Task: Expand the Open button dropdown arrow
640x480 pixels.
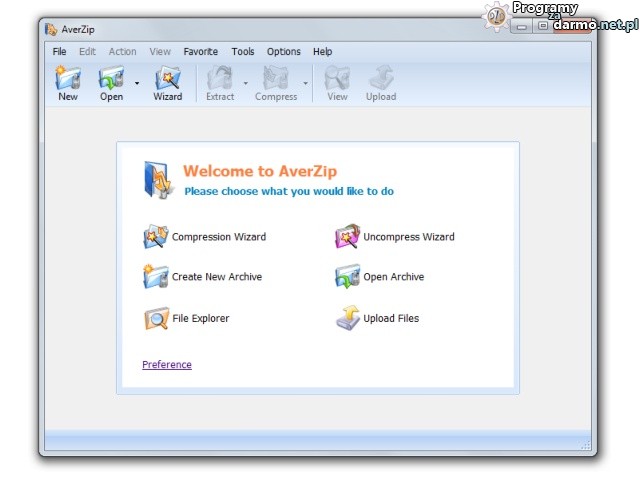Action: tap(137, 84)
